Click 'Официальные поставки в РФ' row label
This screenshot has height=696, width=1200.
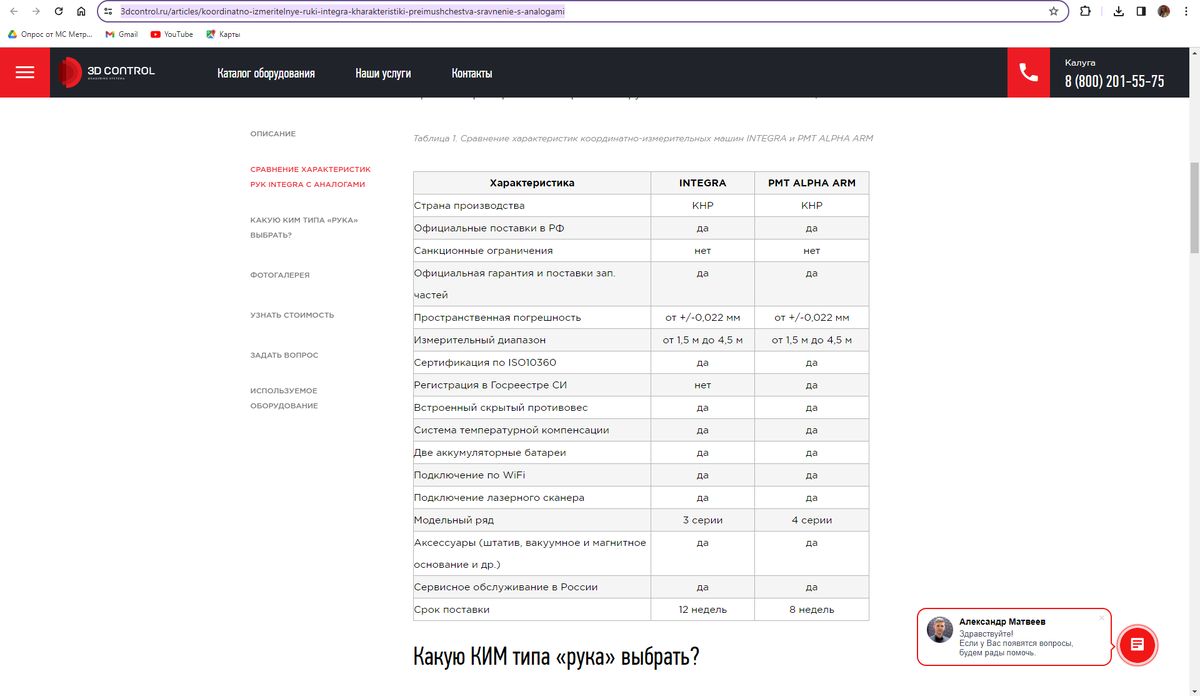pyautogui.click(x=489, y=228)
